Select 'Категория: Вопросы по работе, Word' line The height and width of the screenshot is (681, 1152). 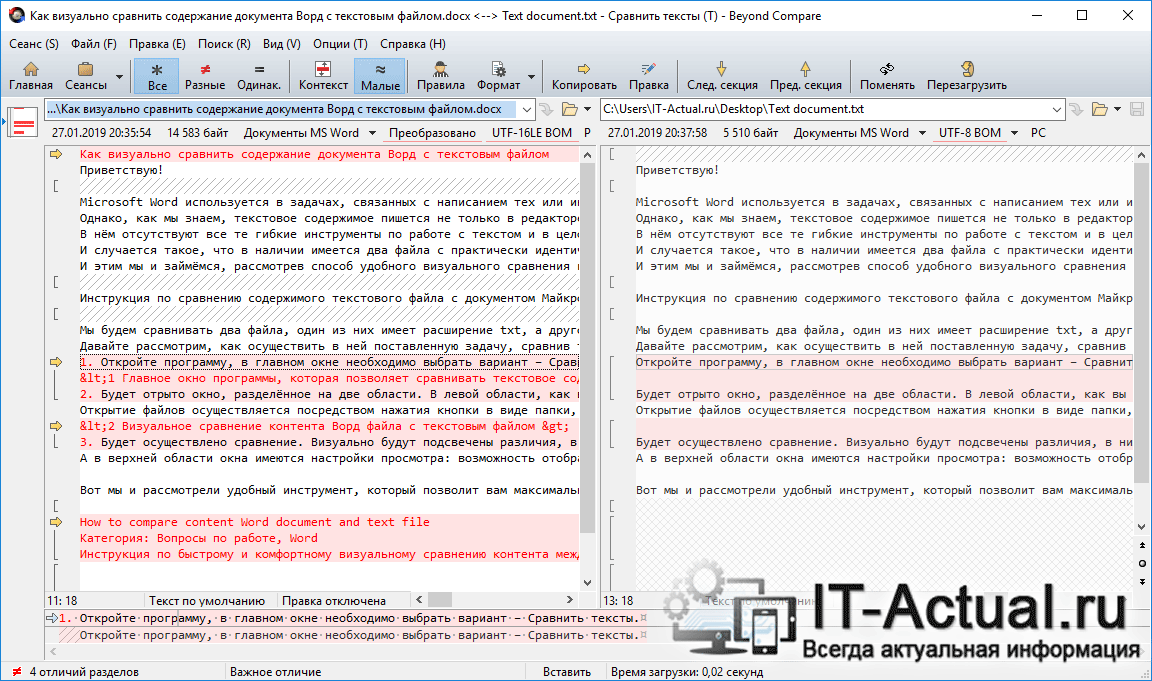199,538
